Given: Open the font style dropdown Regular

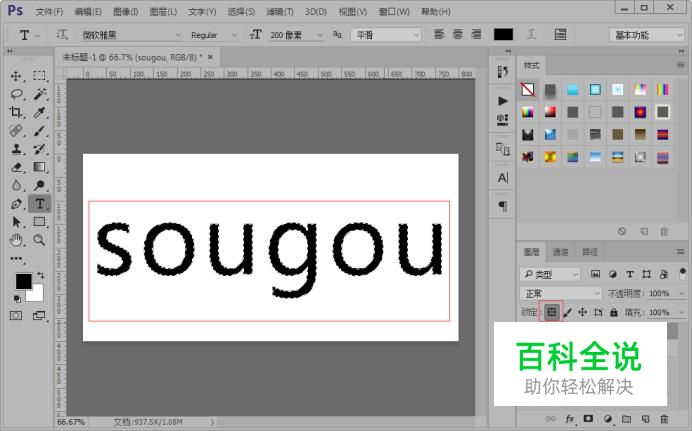Looking at the screenshot, I should coord(214,35).
